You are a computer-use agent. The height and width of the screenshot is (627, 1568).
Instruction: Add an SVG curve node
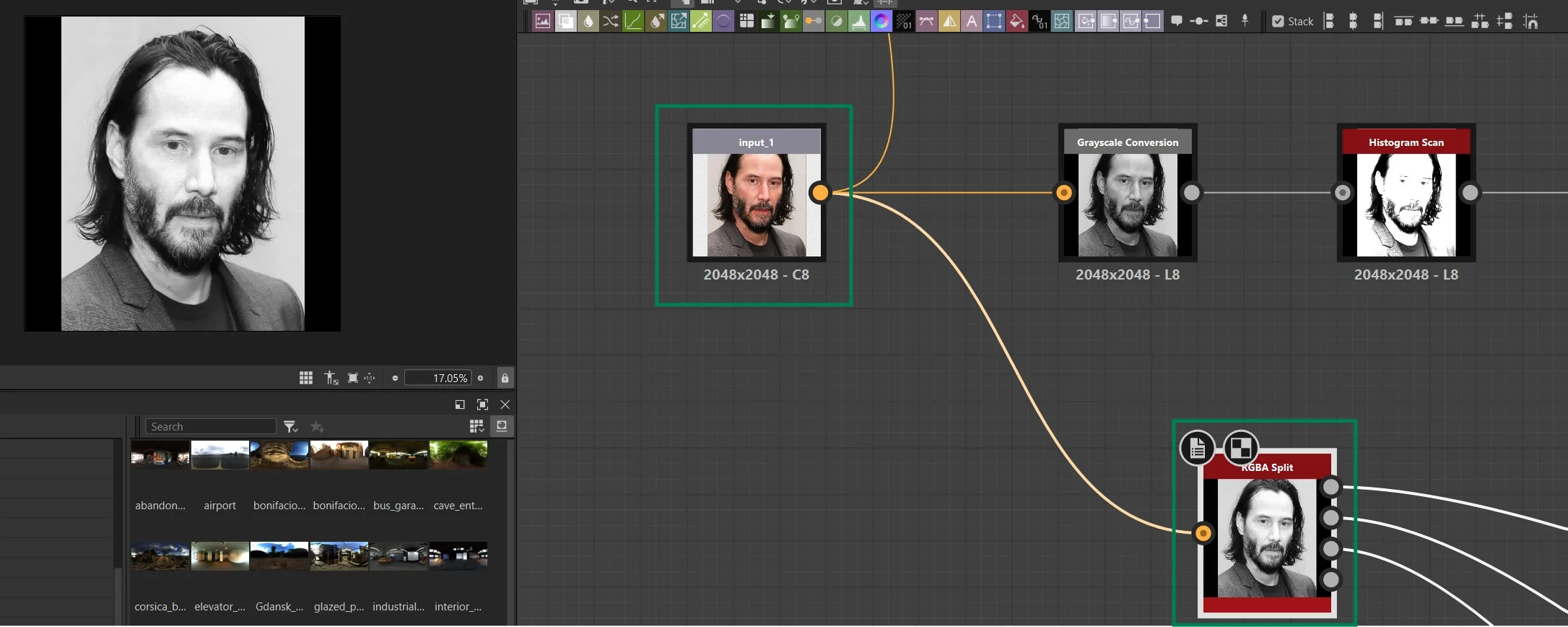[926, 21]
